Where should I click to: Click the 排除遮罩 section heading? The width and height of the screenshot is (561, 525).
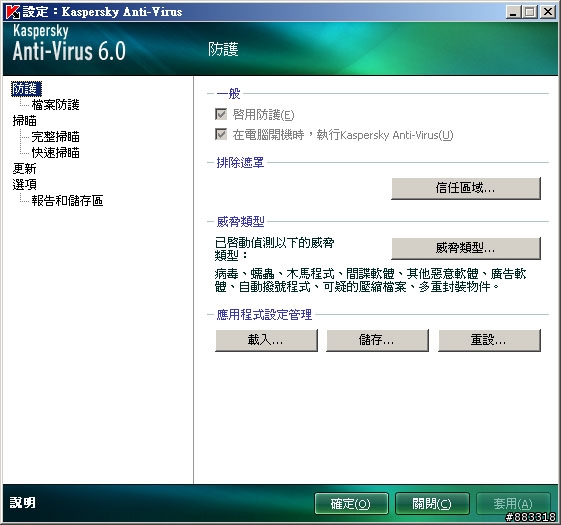pyautogui.click(x=240, y=162)
